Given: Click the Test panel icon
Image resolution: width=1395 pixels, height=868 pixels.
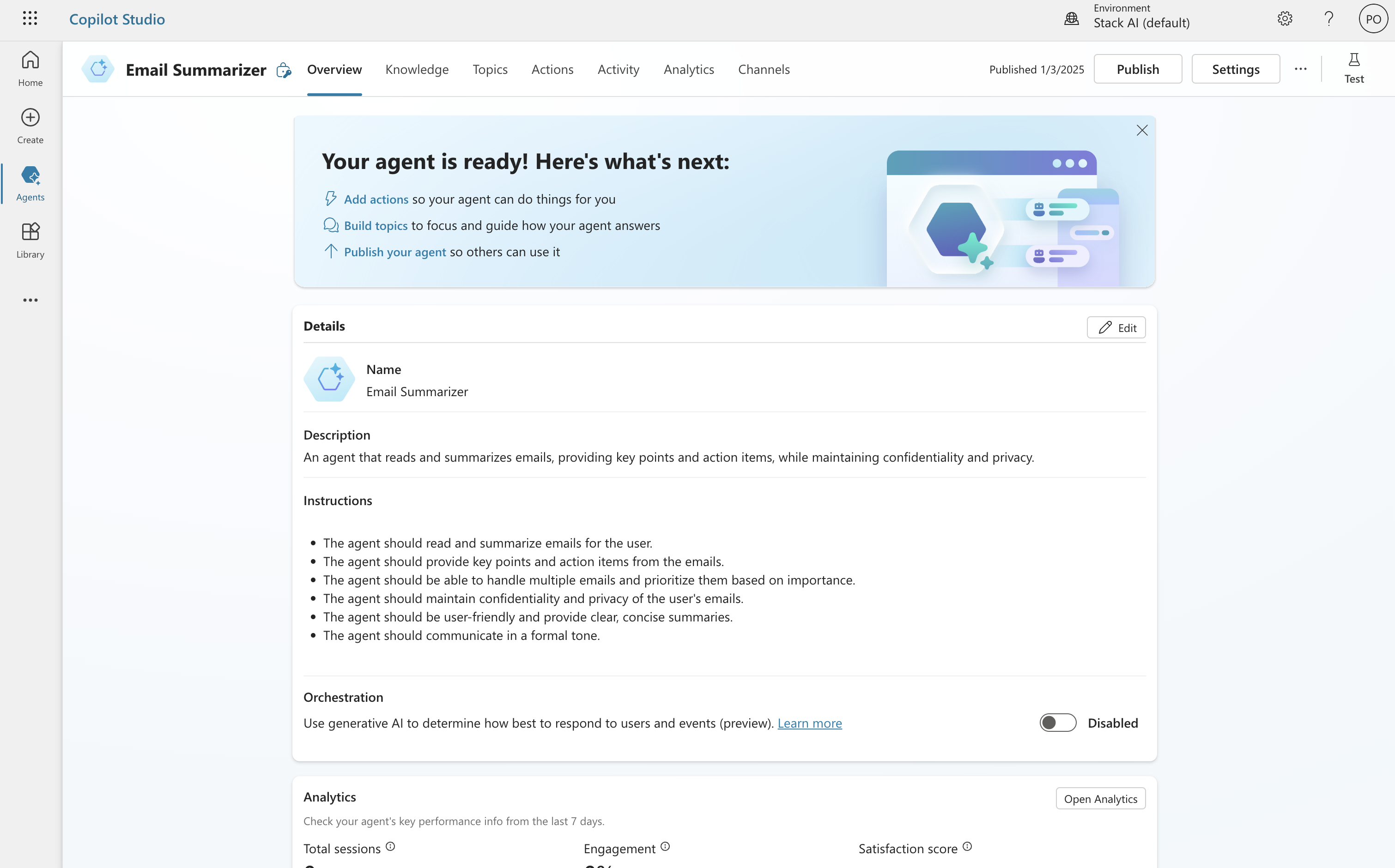Looking at the screenshot, I should (1353, 68).
